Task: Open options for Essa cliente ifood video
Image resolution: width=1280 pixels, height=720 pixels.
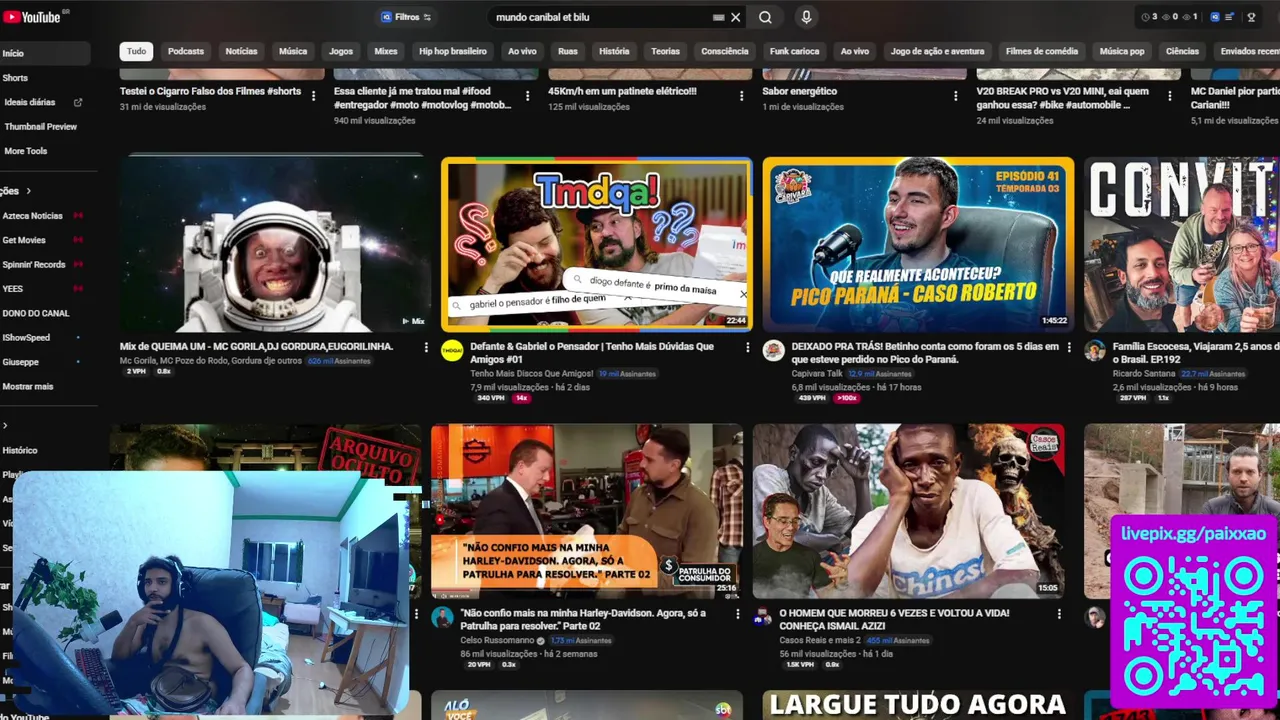Action: click(527, 96)
